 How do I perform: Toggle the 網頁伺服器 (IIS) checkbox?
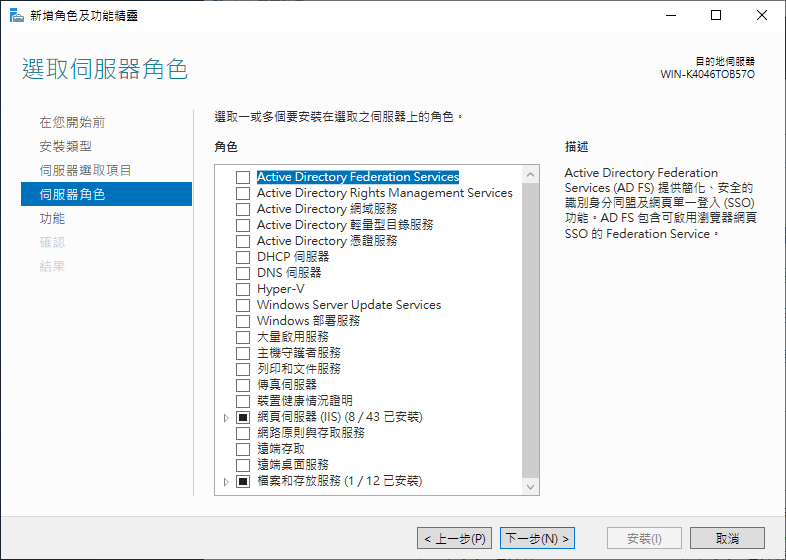pyautogui.click(x=243, y=417)
